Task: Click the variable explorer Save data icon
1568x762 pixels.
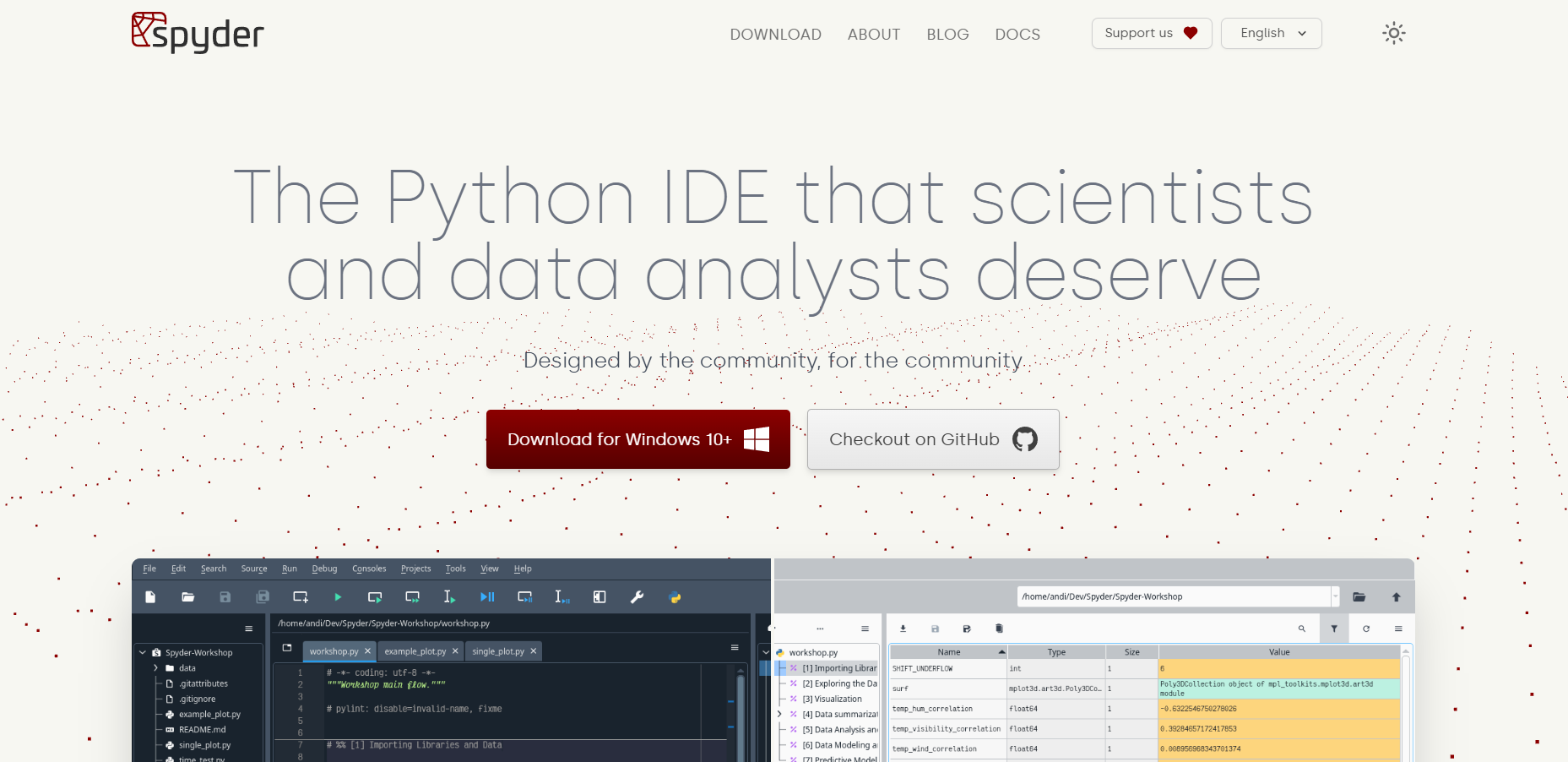Action: pyautogui.click(x=935, y=629)
